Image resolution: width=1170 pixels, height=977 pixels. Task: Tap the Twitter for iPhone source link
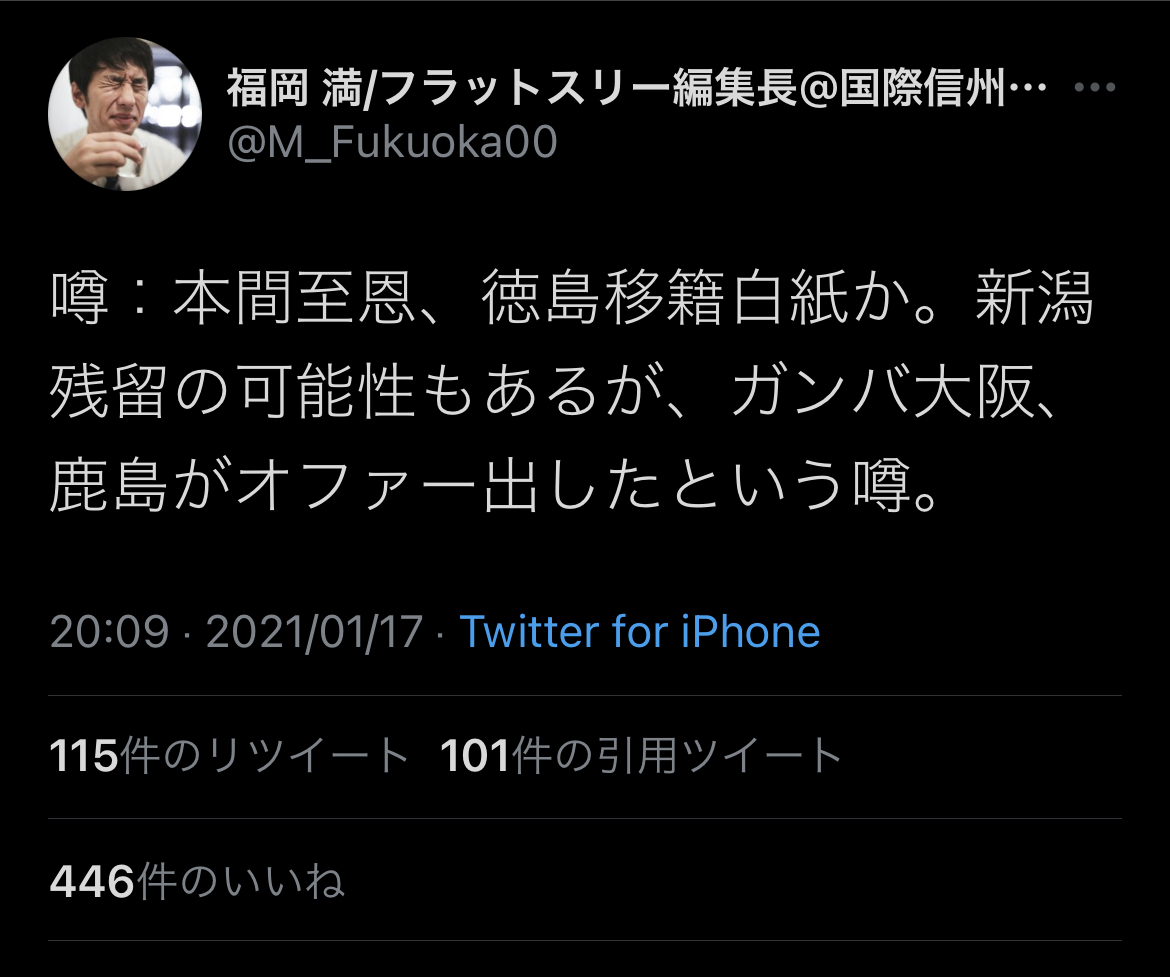(x=639, y=632)
